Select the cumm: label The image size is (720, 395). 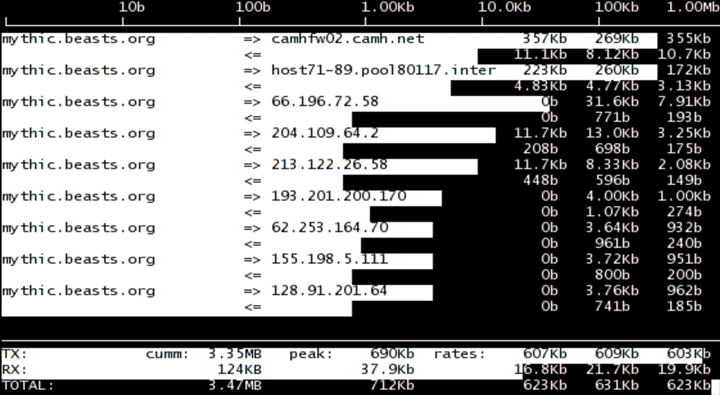[168, 354]
